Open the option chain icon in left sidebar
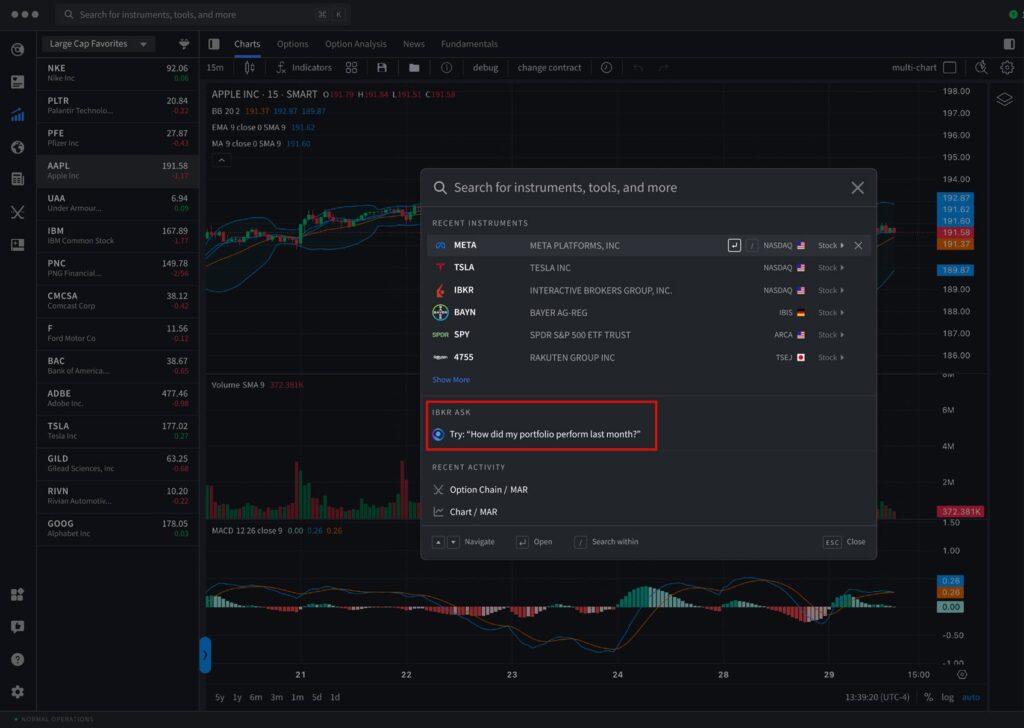The image size is (1024, 728). (17, 212)
